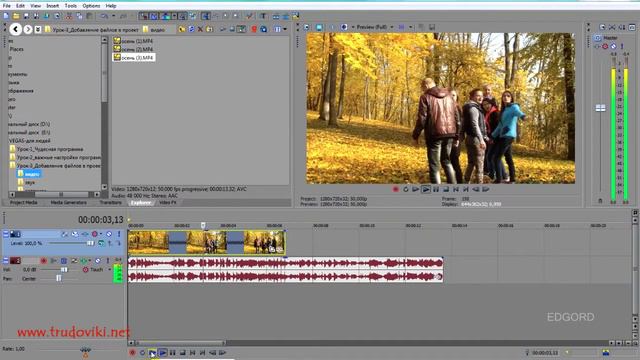
Task: Cut selection with scissors icon
Action: point(69,16)
